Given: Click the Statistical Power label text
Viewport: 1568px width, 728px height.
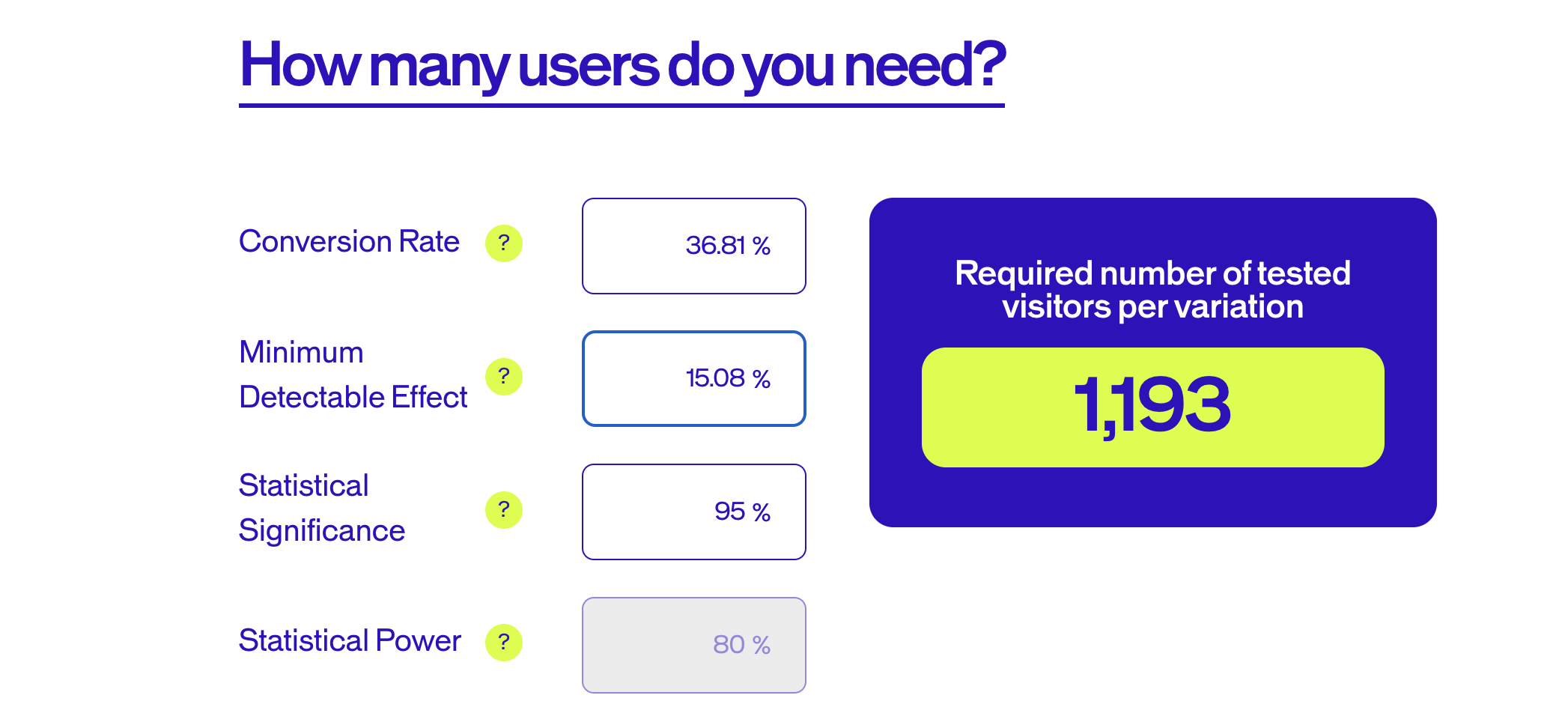Looking at the screenshot, I should pyautogui.click(x=350, y=640).
